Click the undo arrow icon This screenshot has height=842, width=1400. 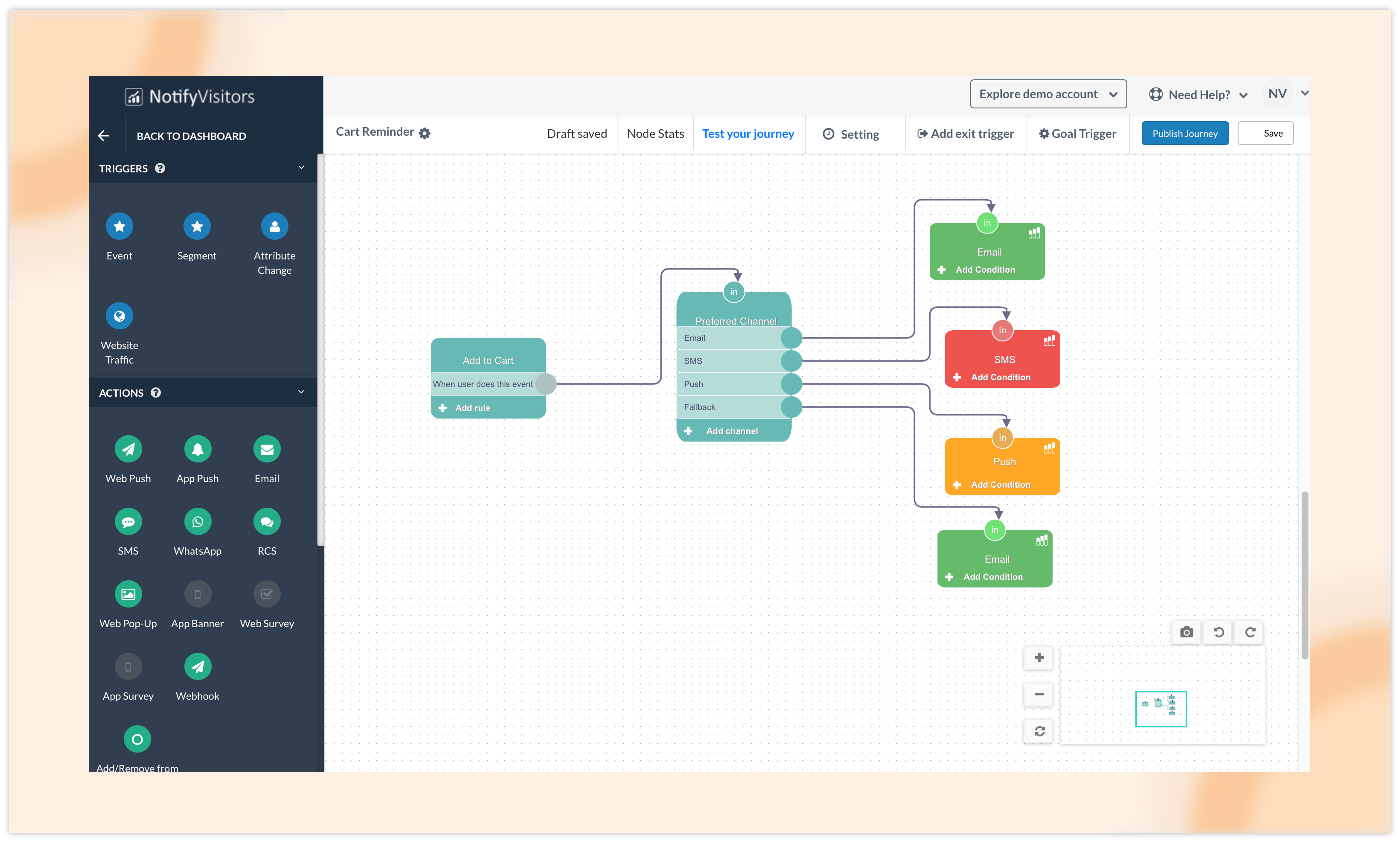(1219, 632)
